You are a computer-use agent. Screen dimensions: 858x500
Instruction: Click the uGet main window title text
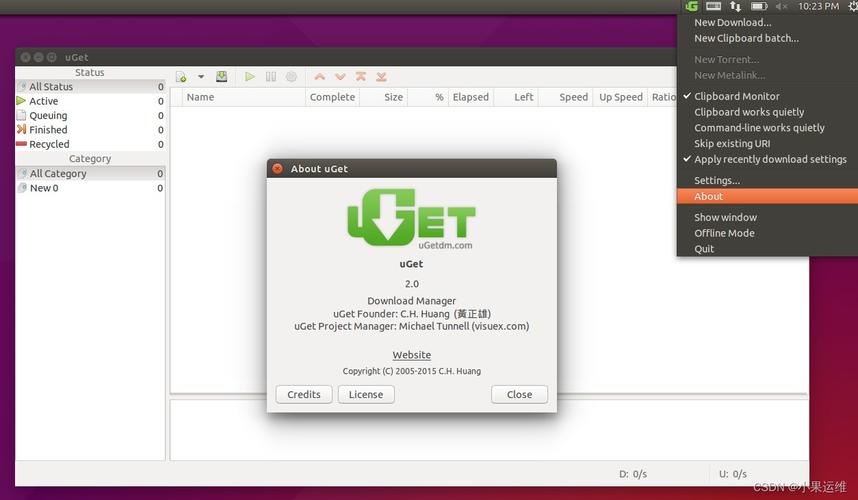[x=77, y=57]
